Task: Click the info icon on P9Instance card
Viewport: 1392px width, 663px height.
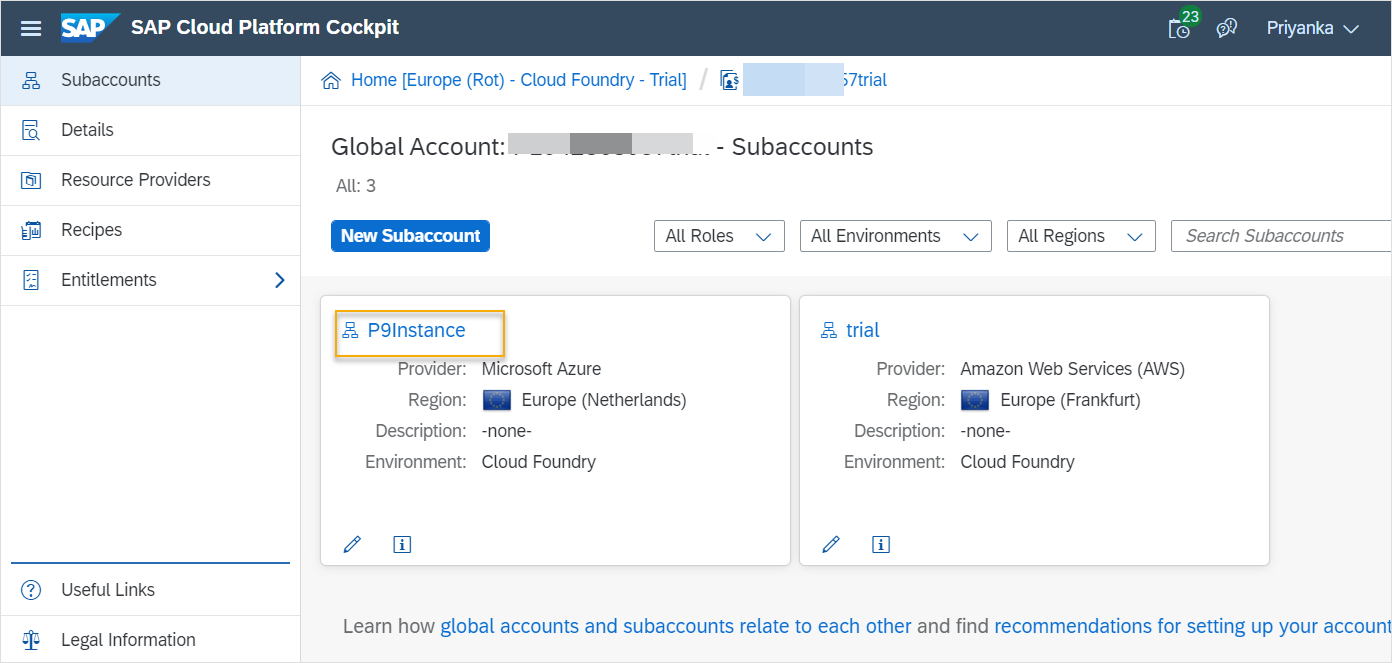Action: tap(402, 544)
